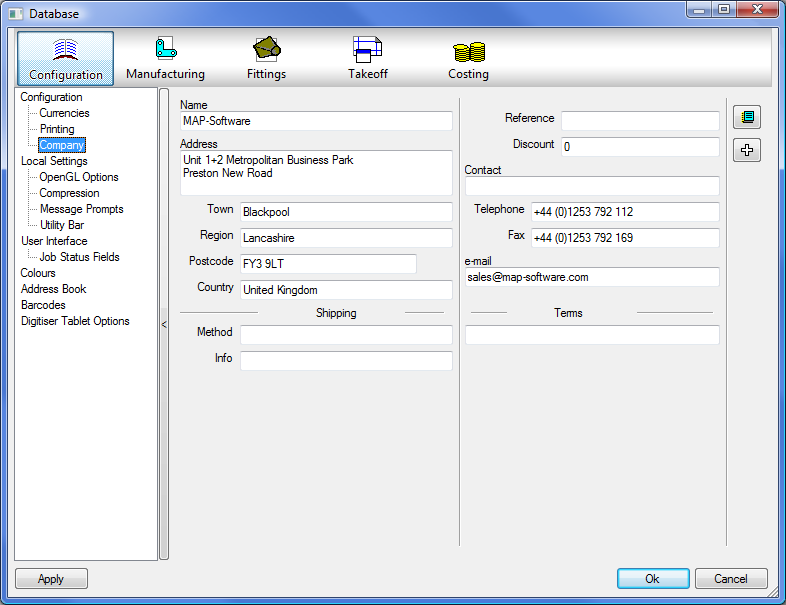
Task: Click the Region field containing Lancashire
Action: (346, 238)
